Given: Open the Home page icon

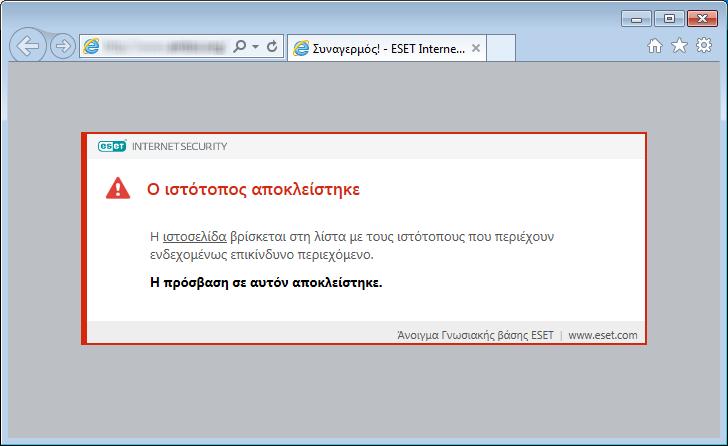Looking at the screenshot, I should tap(655, 45).
